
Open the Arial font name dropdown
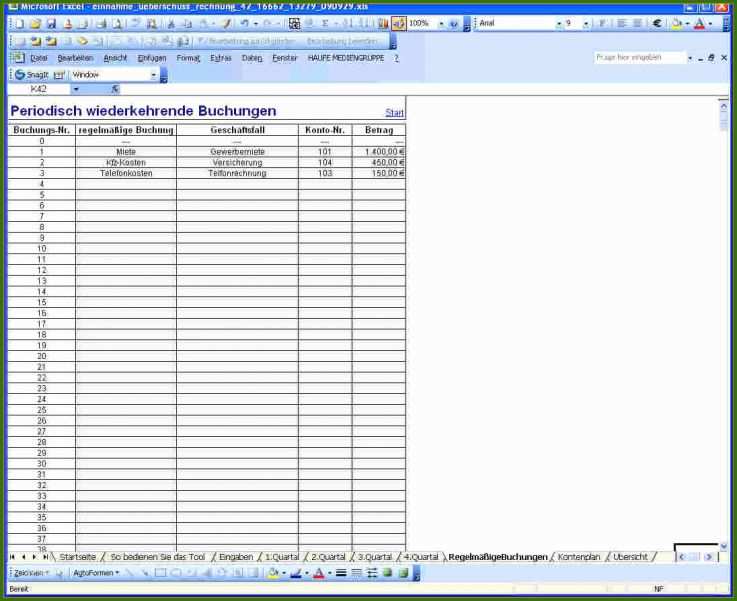coord(558,23)
